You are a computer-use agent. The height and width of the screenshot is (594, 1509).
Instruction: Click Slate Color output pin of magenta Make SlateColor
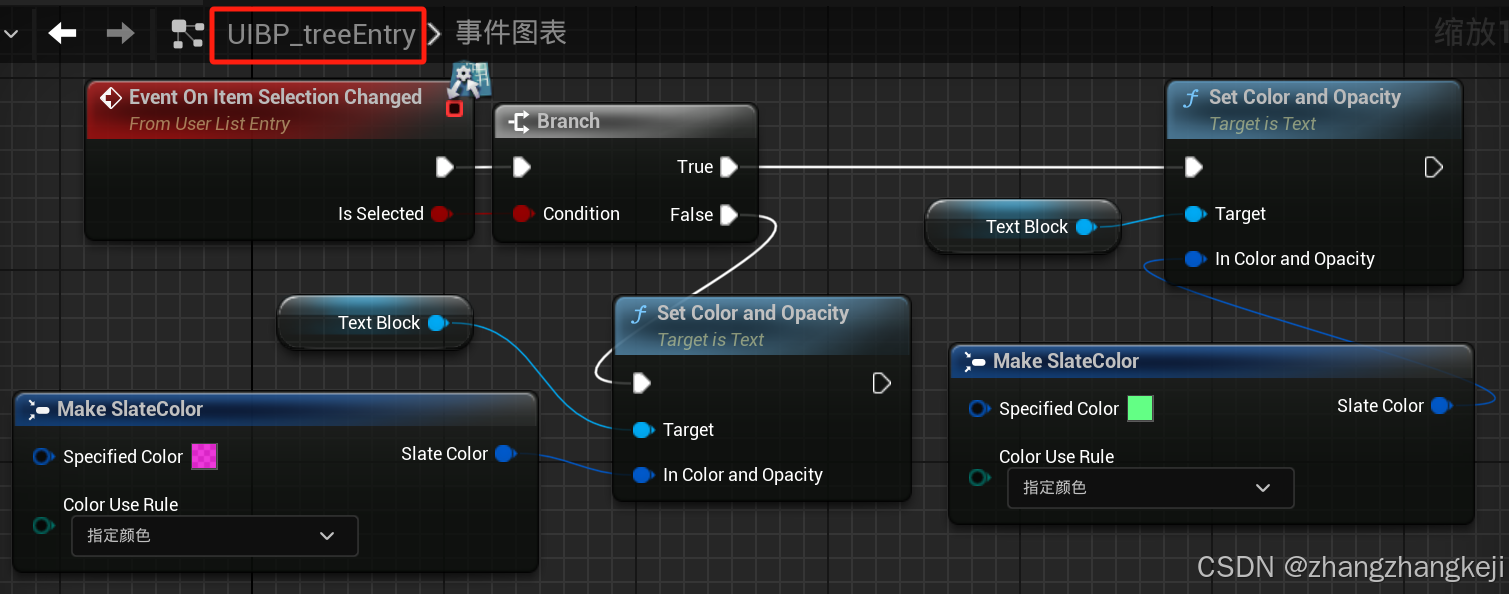pos(505,454)
